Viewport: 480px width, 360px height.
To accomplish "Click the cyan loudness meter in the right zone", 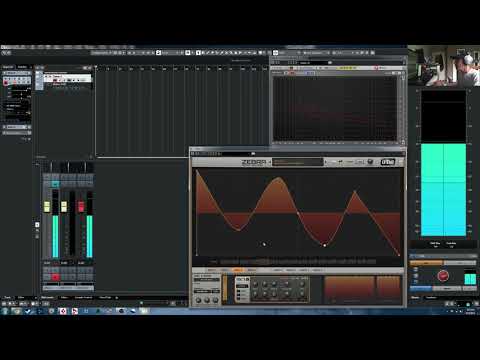I will click(443, 190).
